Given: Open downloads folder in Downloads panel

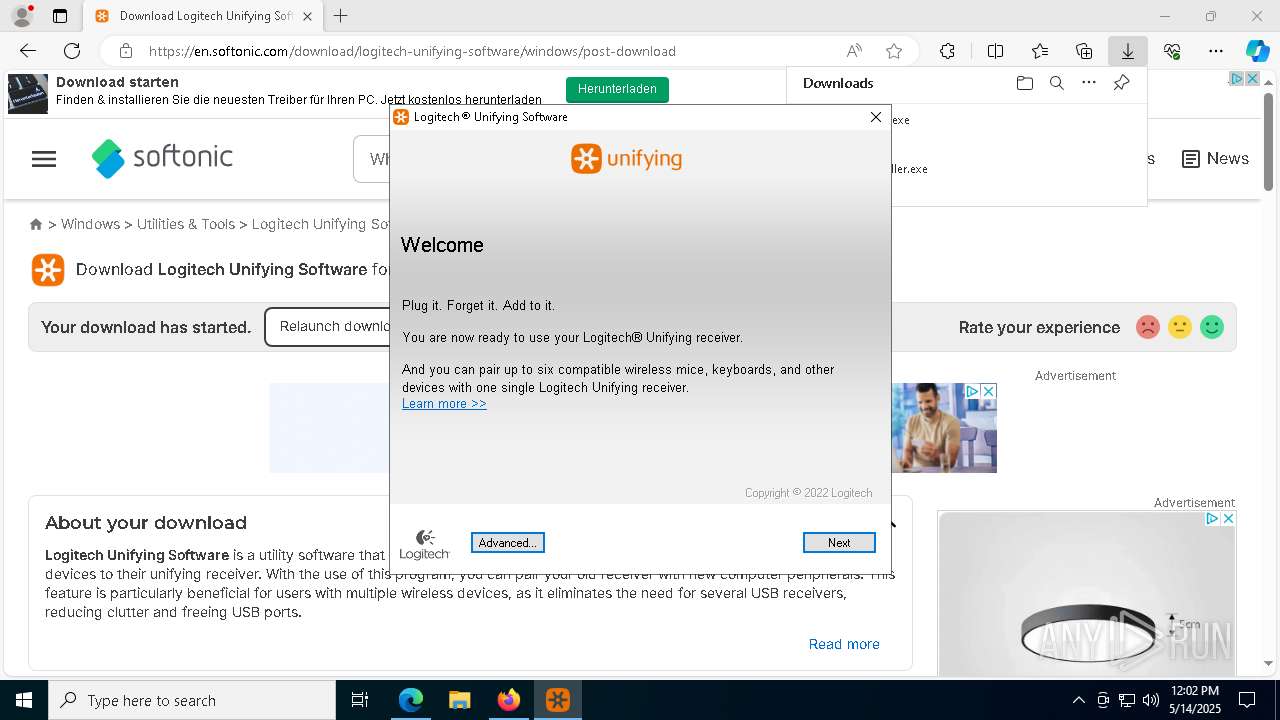Looking at the screenshot, I should pos(1025,83).
